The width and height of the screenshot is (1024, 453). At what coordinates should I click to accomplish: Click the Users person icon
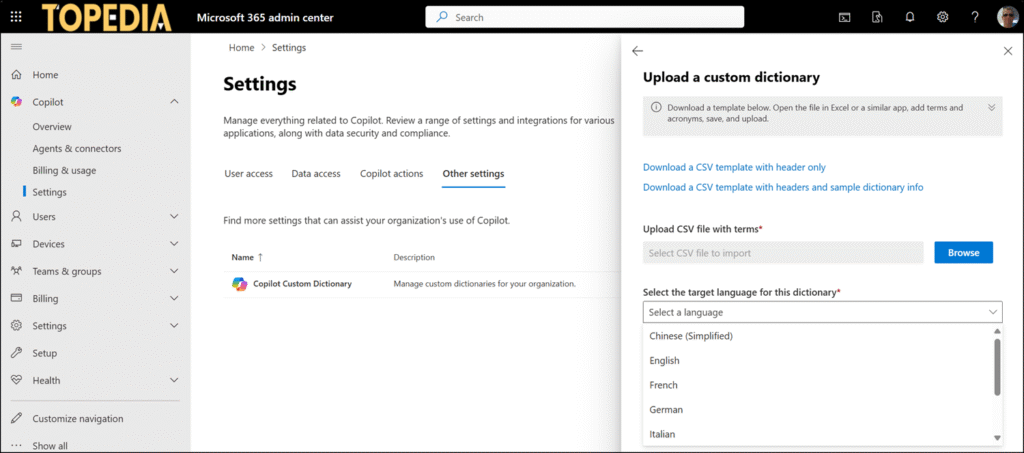coord(17,217)
